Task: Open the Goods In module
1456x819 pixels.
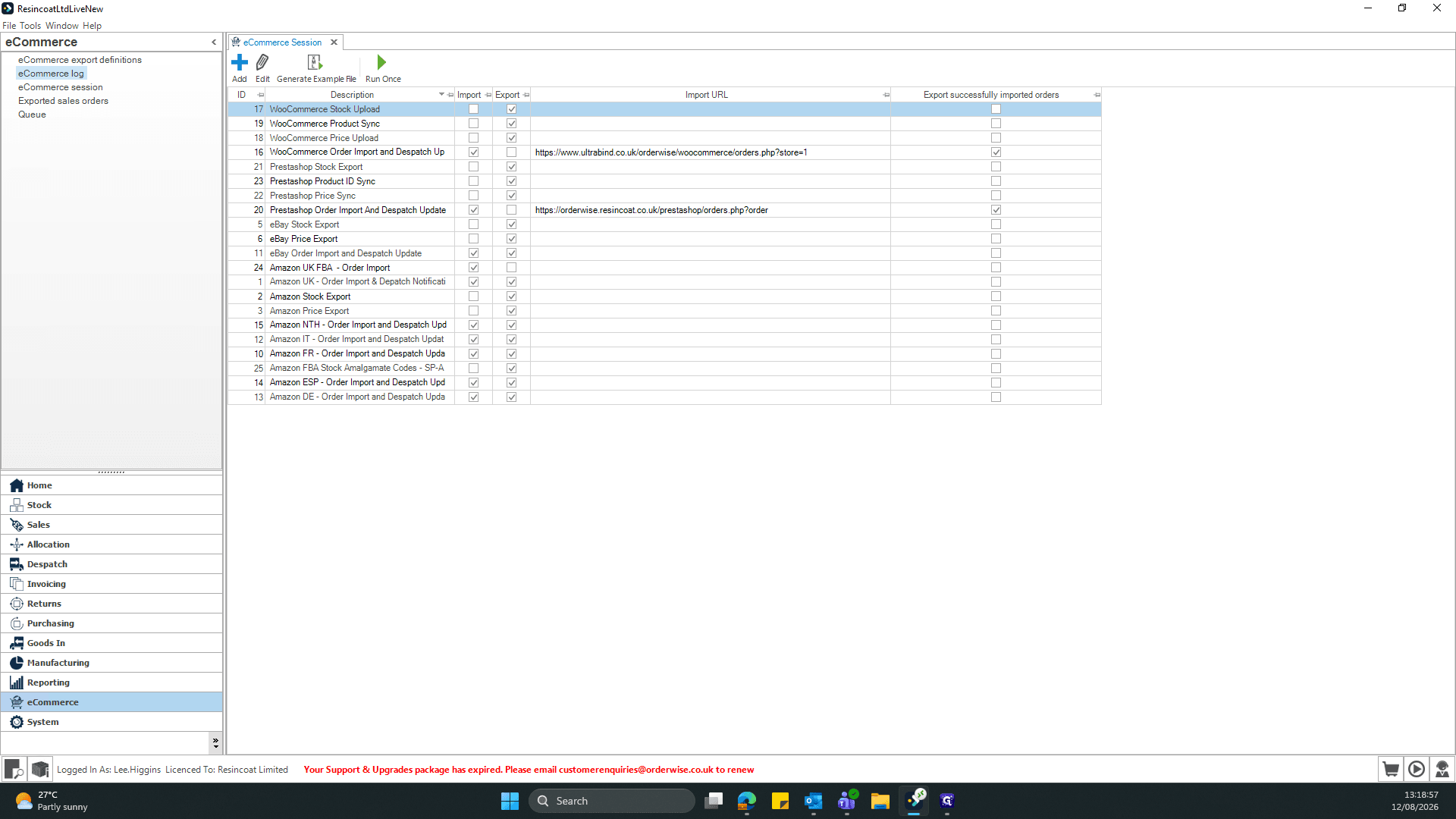Action: 111,643
